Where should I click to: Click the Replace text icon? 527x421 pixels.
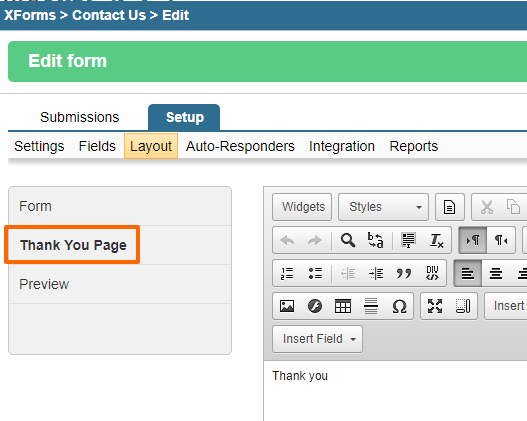point(375,240)
